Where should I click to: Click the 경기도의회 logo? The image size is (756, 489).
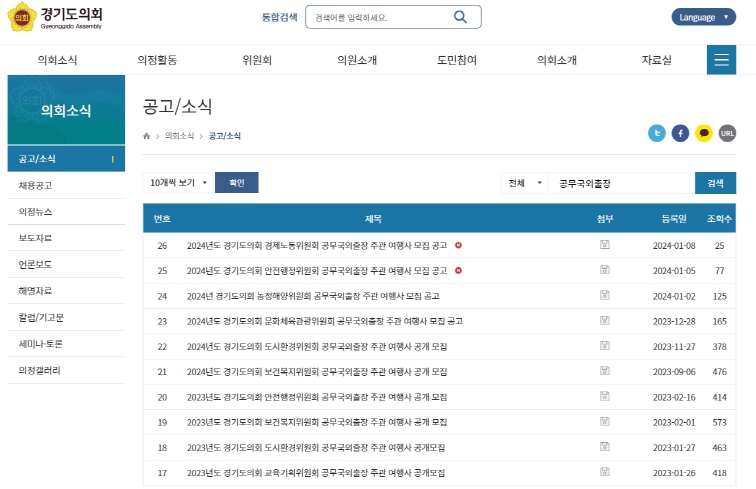[x=55, y=18]
